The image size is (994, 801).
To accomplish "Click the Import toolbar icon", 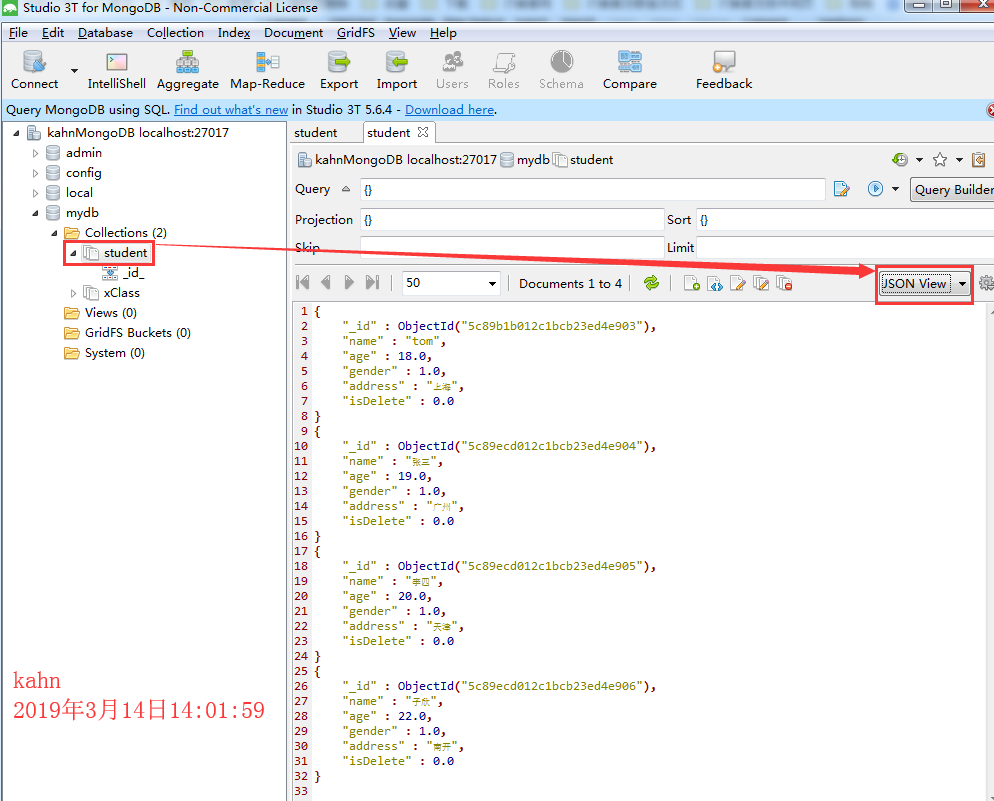I will click(397, 62).
